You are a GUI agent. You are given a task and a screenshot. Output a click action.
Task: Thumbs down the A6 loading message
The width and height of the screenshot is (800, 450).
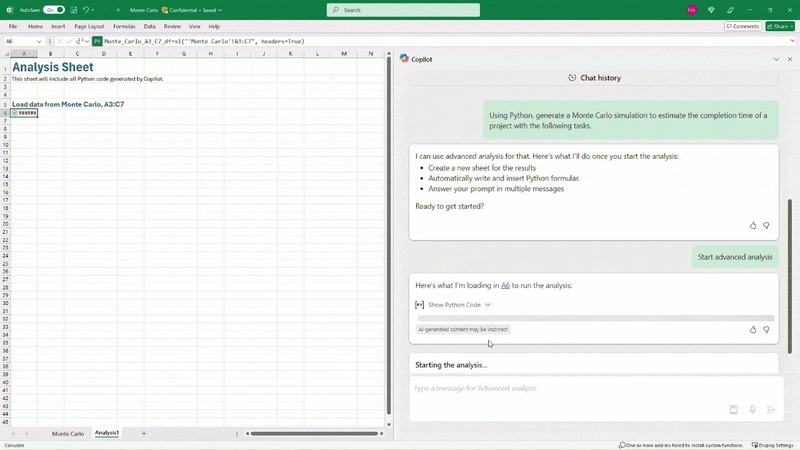coord(766,330)
